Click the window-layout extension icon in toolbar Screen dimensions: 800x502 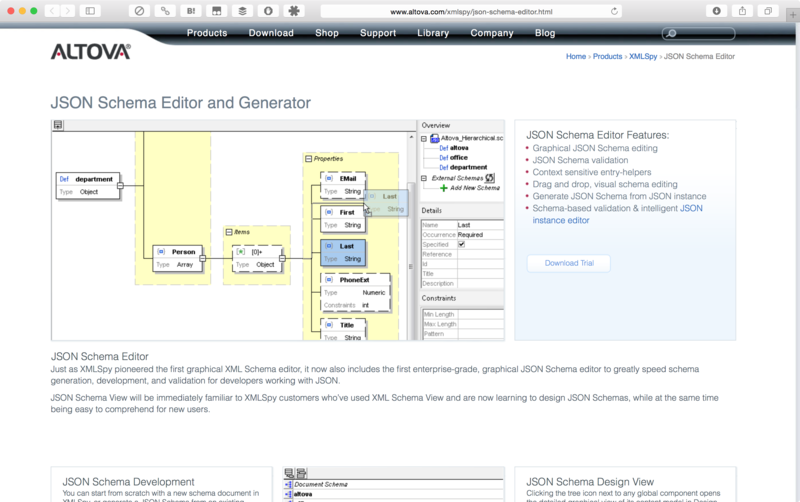coord(217,11)
